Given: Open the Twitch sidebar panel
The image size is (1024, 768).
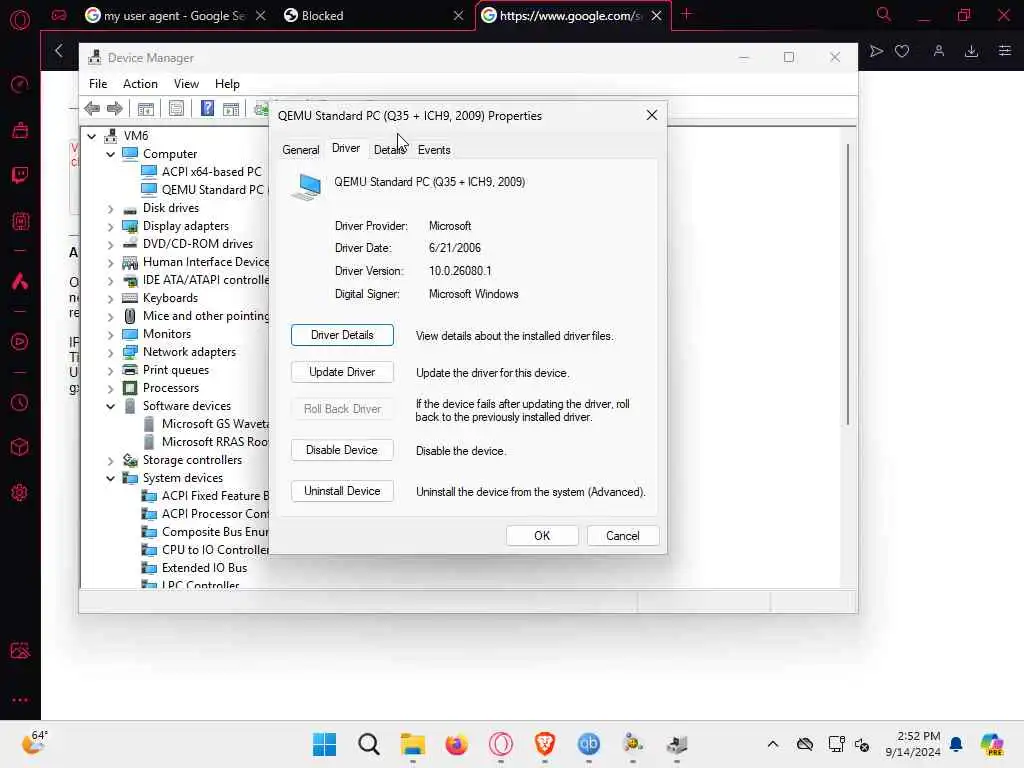Looking at the screenshot, I should [x=20, y=175].
